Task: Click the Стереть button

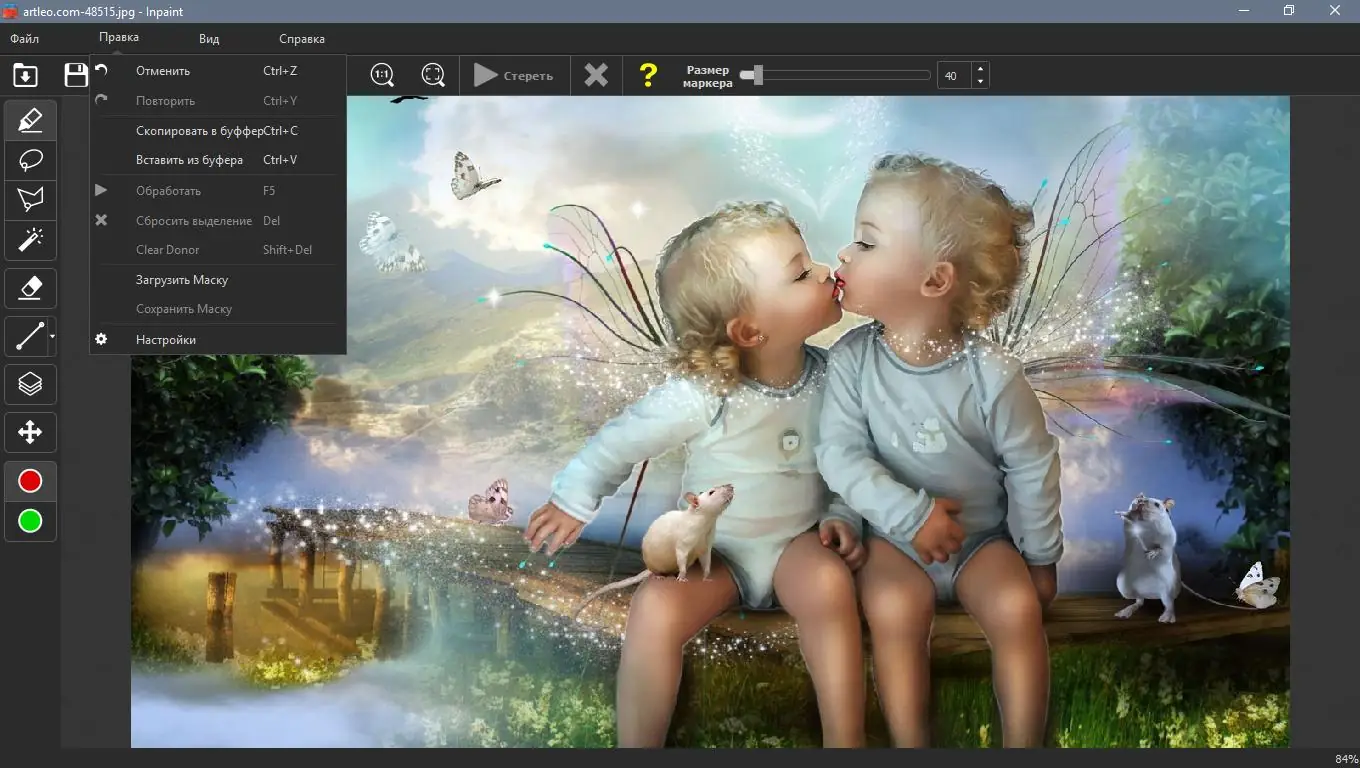Action: (x=514, y=74)
